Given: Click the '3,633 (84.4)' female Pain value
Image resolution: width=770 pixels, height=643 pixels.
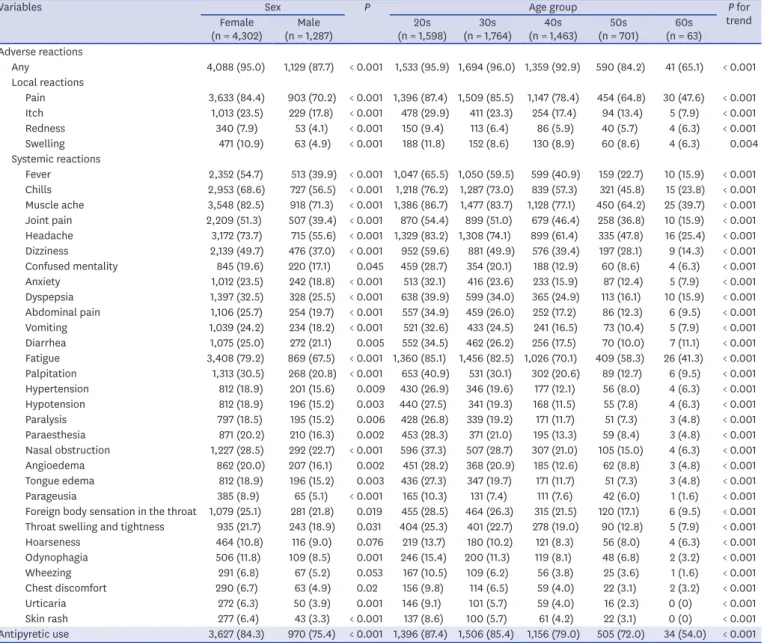Looking at the screenshot, I should tap(236, 97).
